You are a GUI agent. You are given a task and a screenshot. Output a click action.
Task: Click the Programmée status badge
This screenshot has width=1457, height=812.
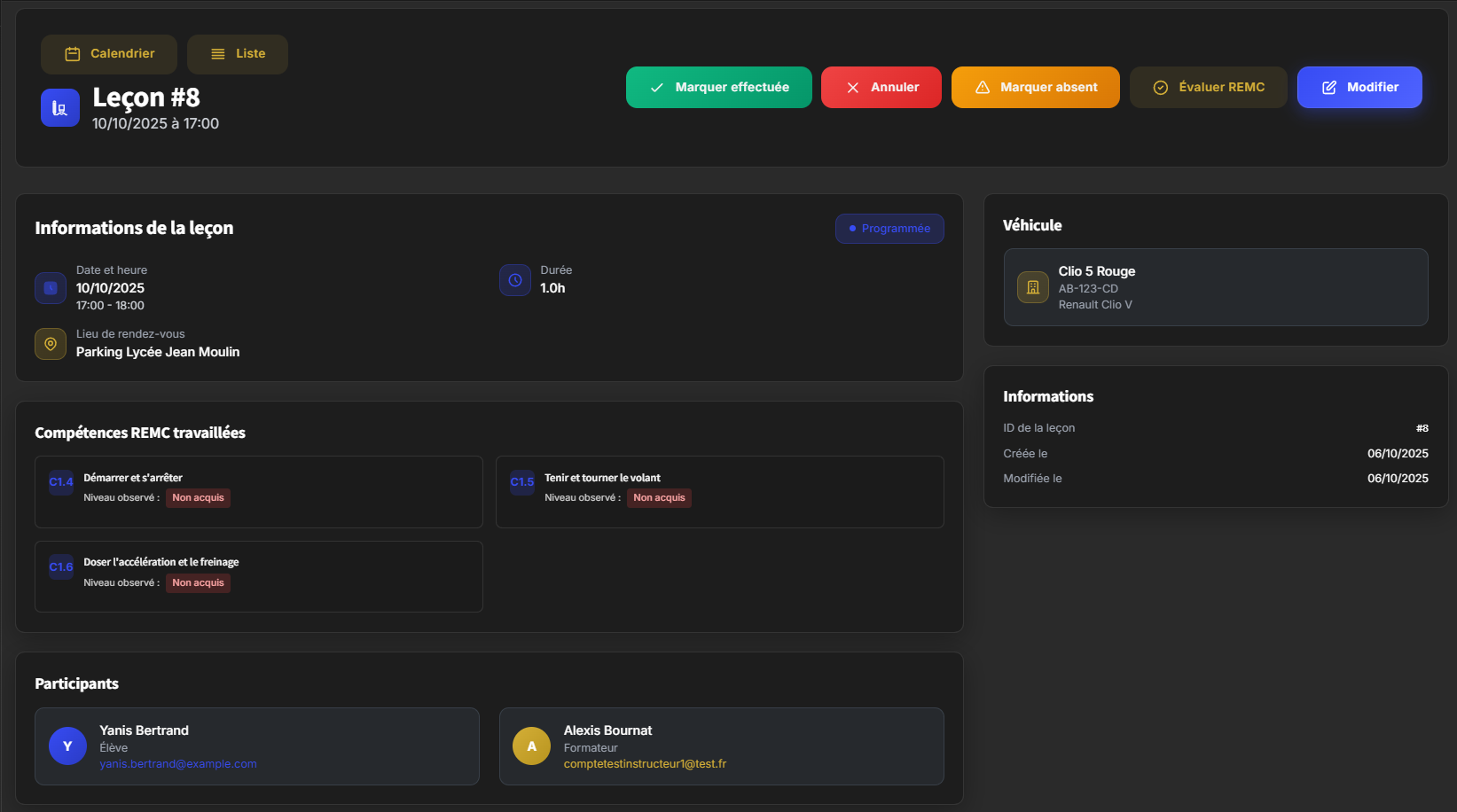click(x=889, y=229)
